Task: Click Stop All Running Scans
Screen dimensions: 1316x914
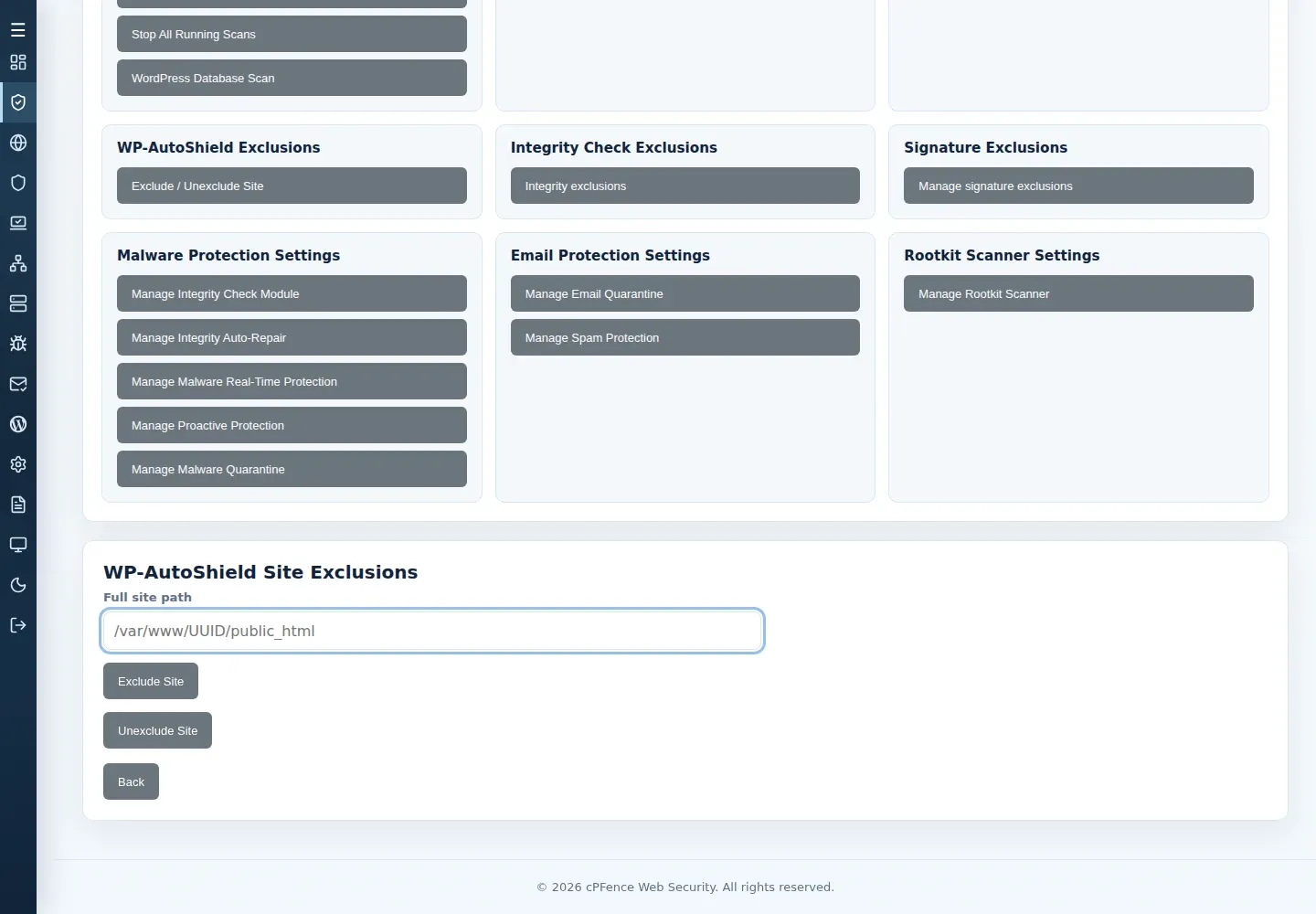Action: click(292, 34)
